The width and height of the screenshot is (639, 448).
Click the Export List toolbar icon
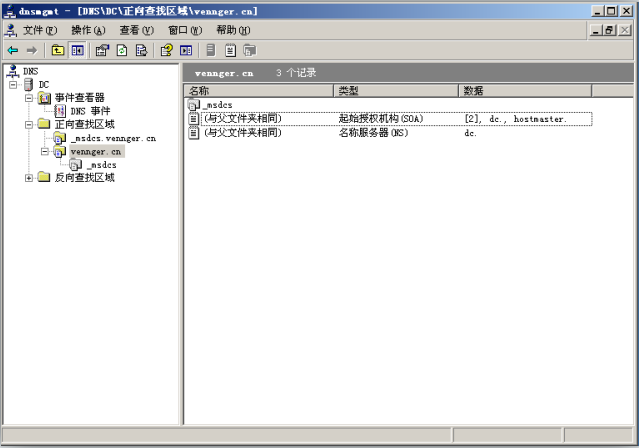tap(141, 50)
